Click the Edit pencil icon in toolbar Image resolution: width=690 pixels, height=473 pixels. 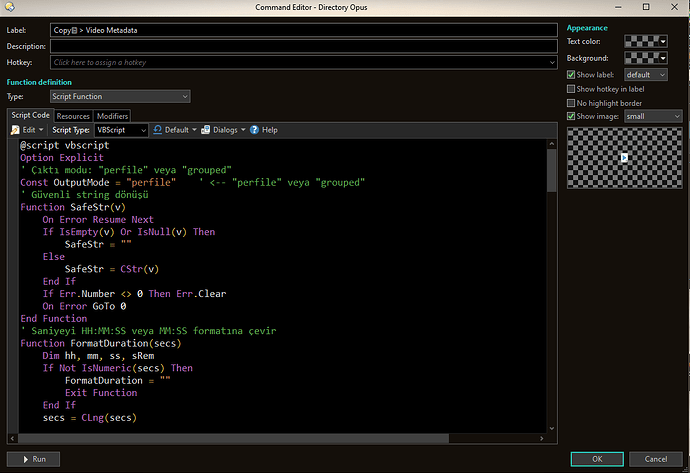point(16,130)
